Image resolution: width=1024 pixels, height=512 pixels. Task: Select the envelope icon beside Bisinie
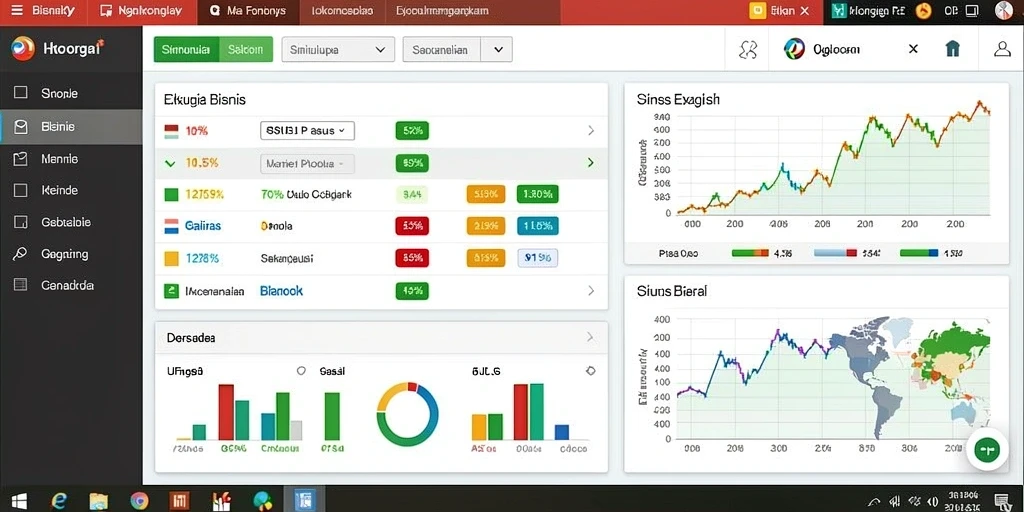21,127
